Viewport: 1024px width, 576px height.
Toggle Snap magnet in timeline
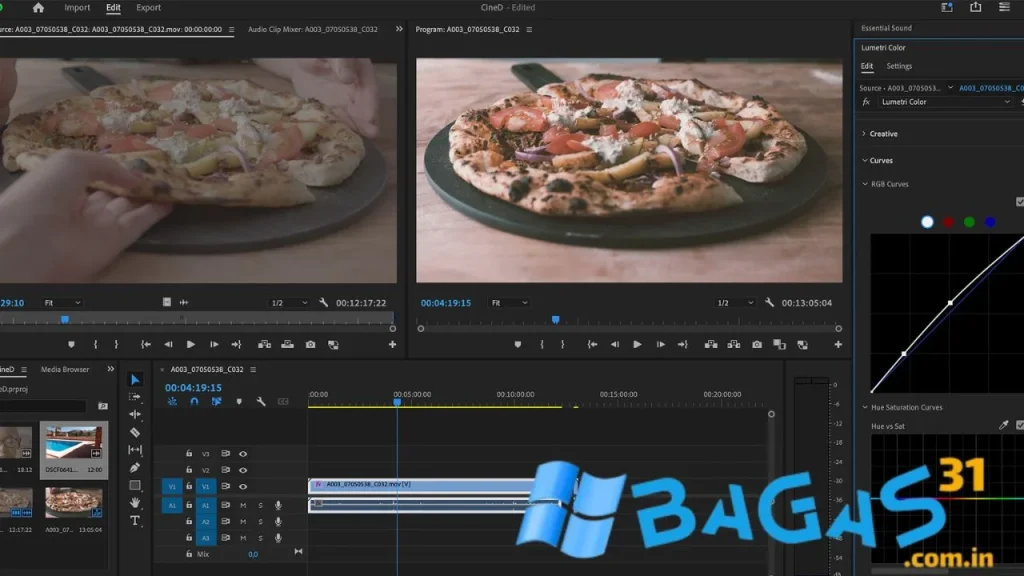[194, 402]
